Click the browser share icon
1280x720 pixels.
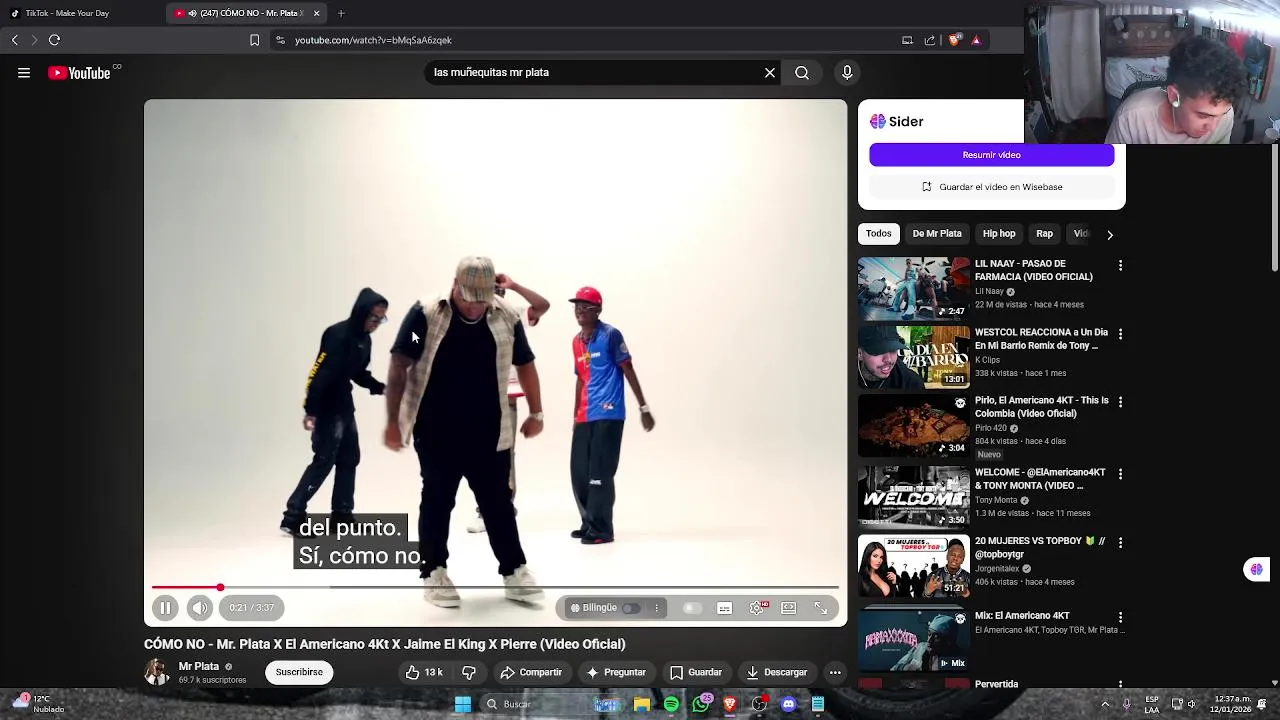930,40
